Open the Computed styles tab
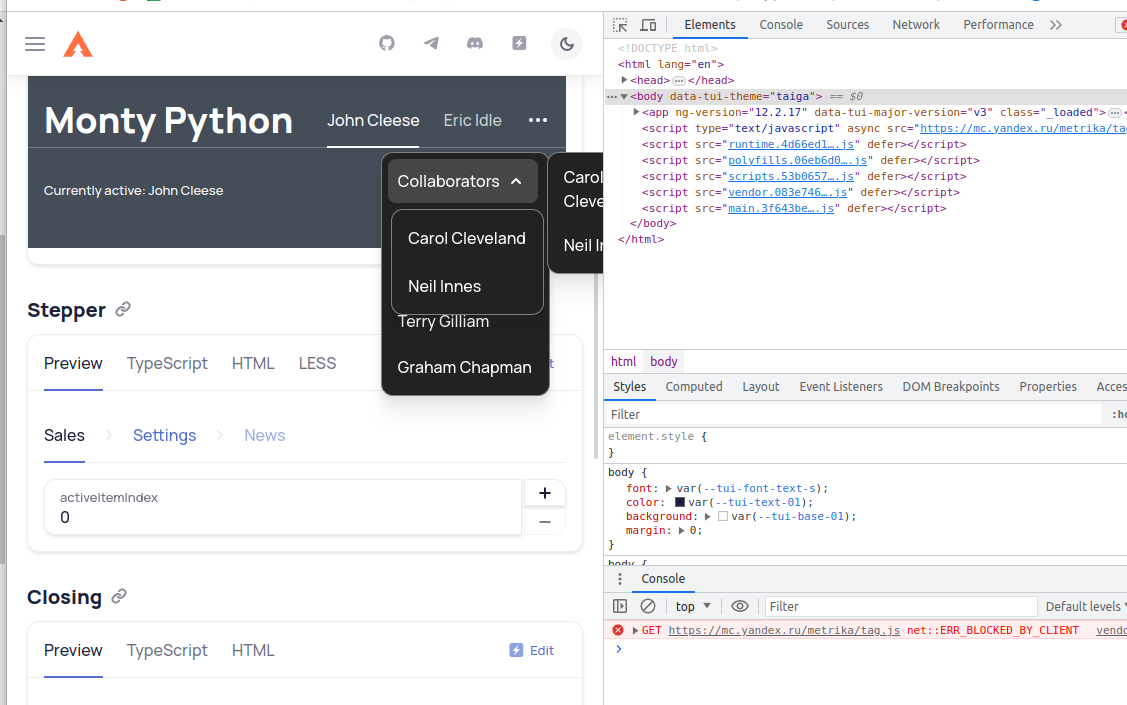This screenshot has height=705, width=1127. click(694, 386)
